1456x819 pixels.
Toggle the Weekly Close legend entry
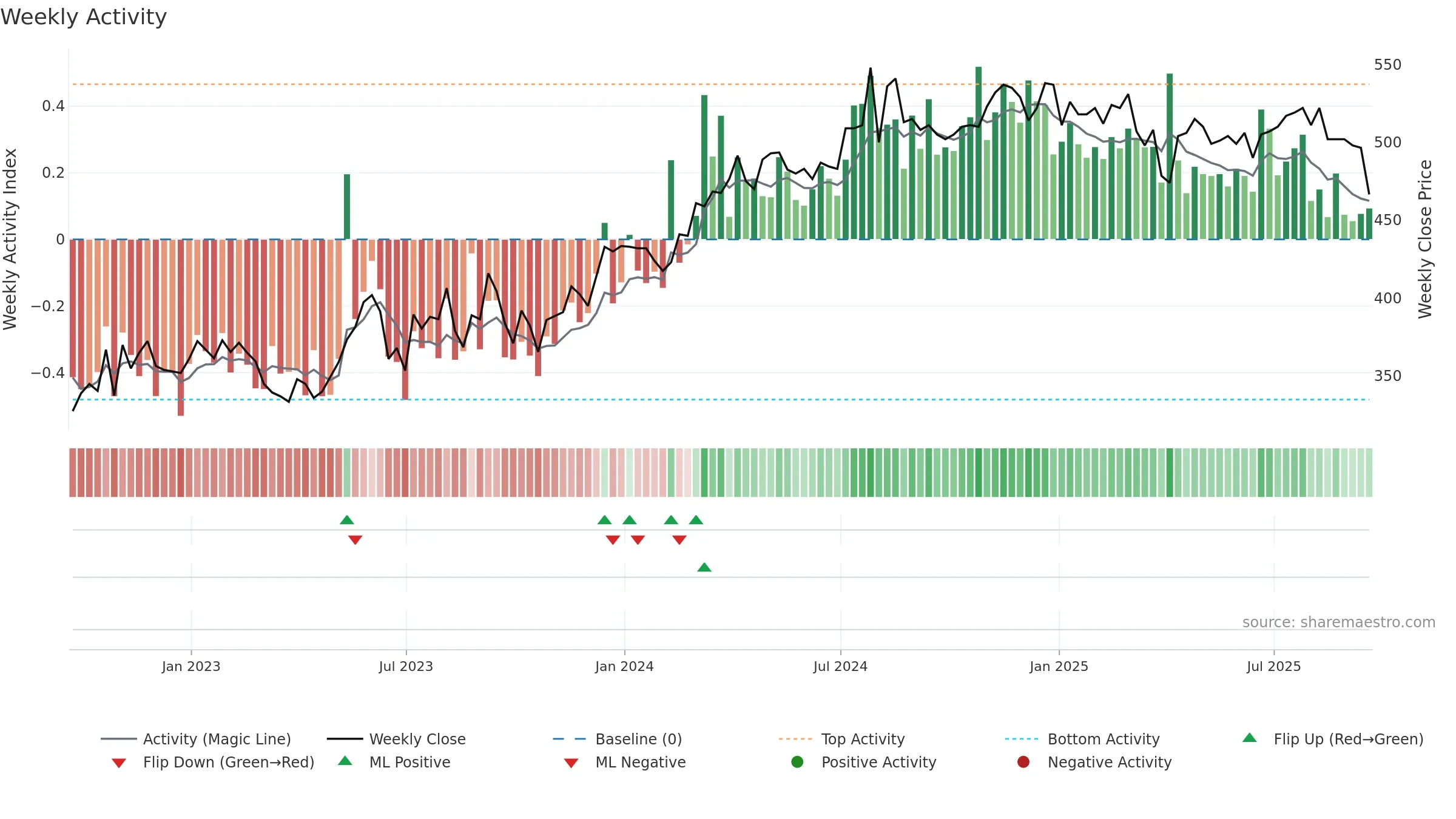(x=396, y=739)
